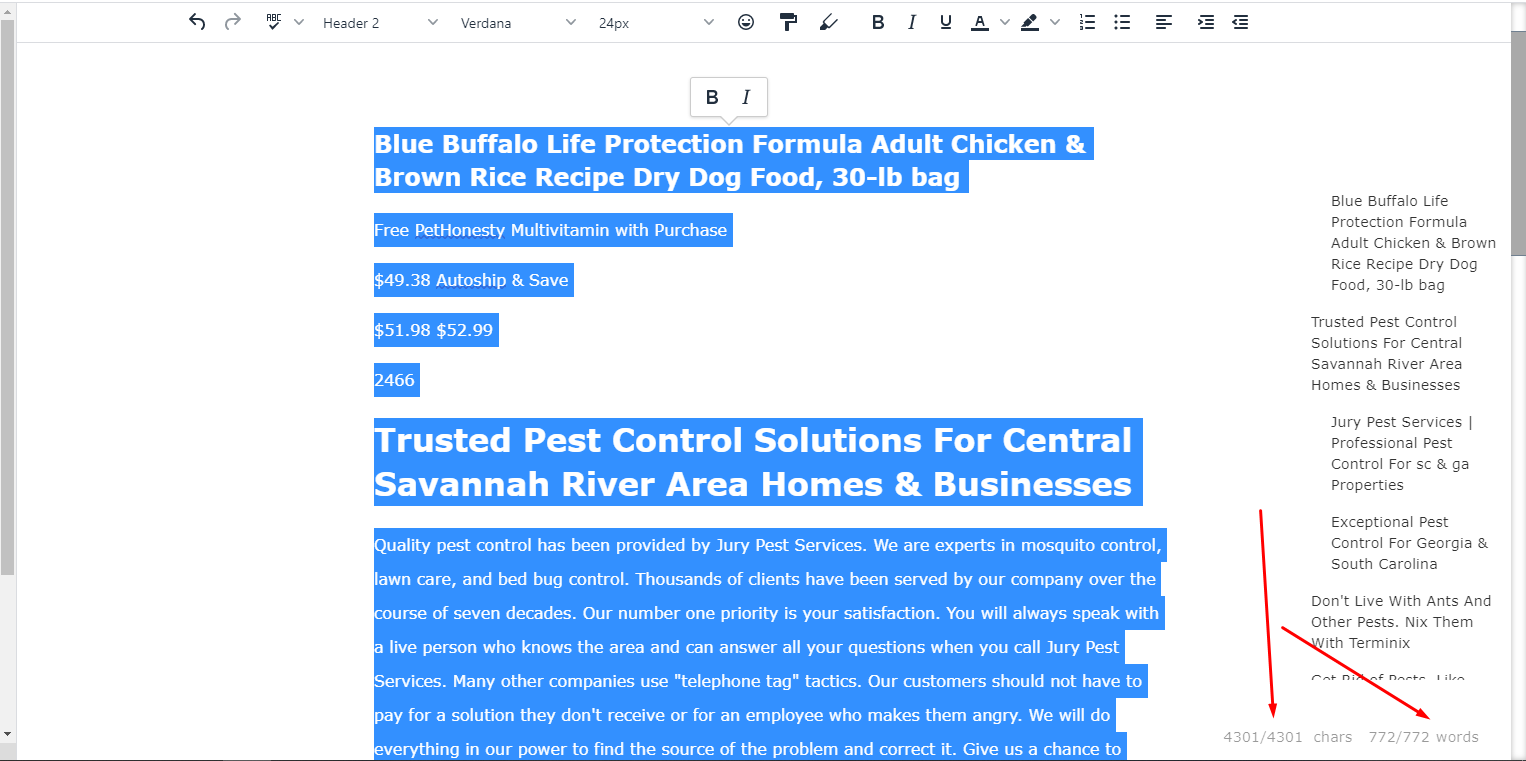Apply the current text color
The height and width of the screenshot is (761, 1526).
click(980, 22)
